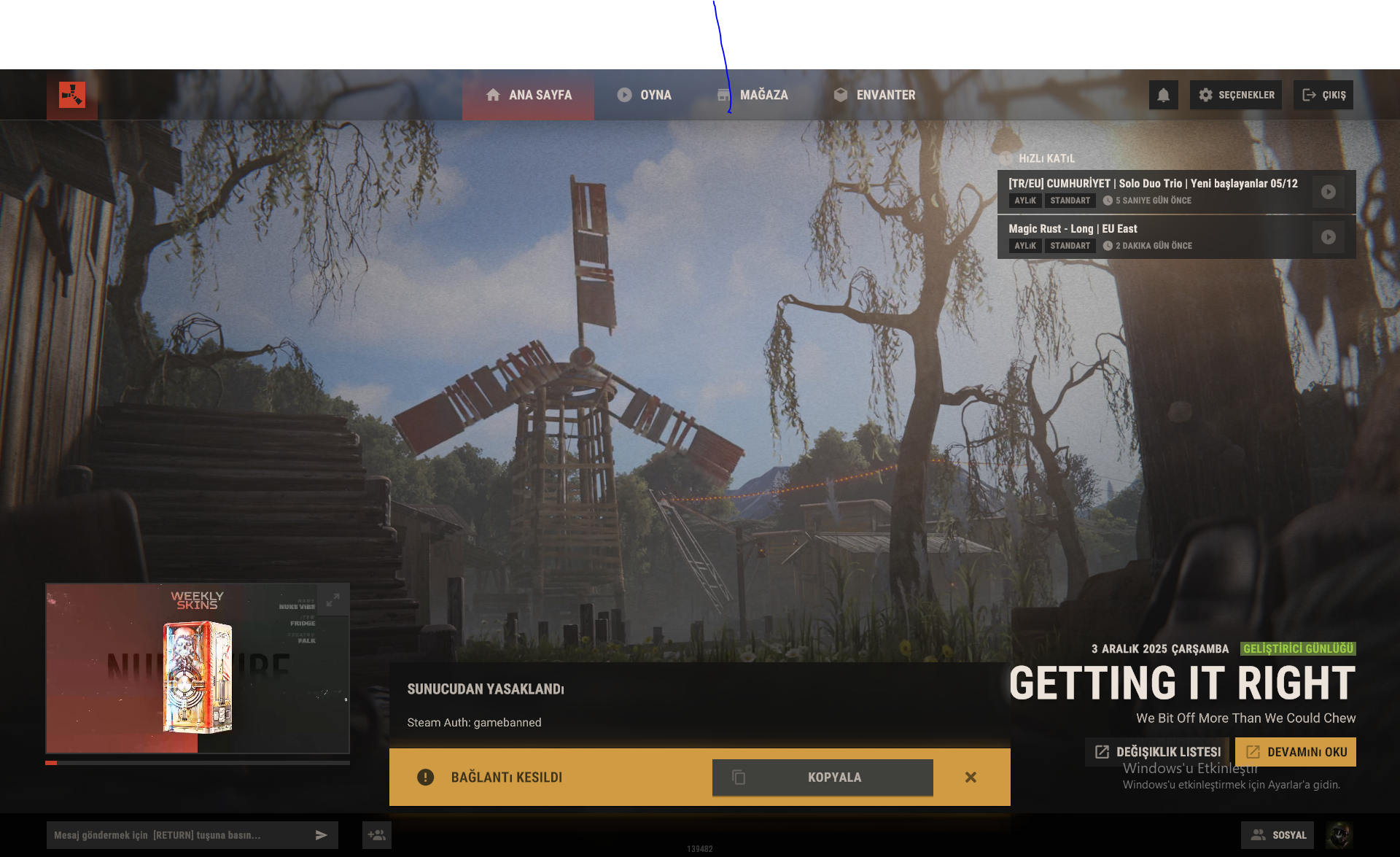Go to the ENVANTER tab
Screen dimensions: 1400x857
874,95
